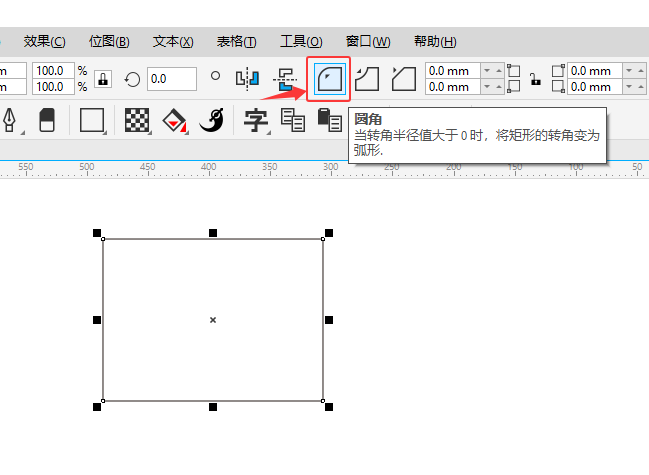
Task: Open the 窗口(W) menu
Action: tap(368, 42)
